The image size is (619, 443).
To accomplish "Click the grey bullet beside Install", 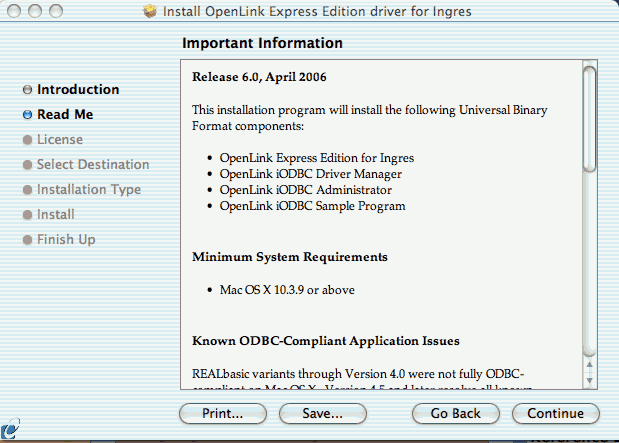I will [27, 215].
